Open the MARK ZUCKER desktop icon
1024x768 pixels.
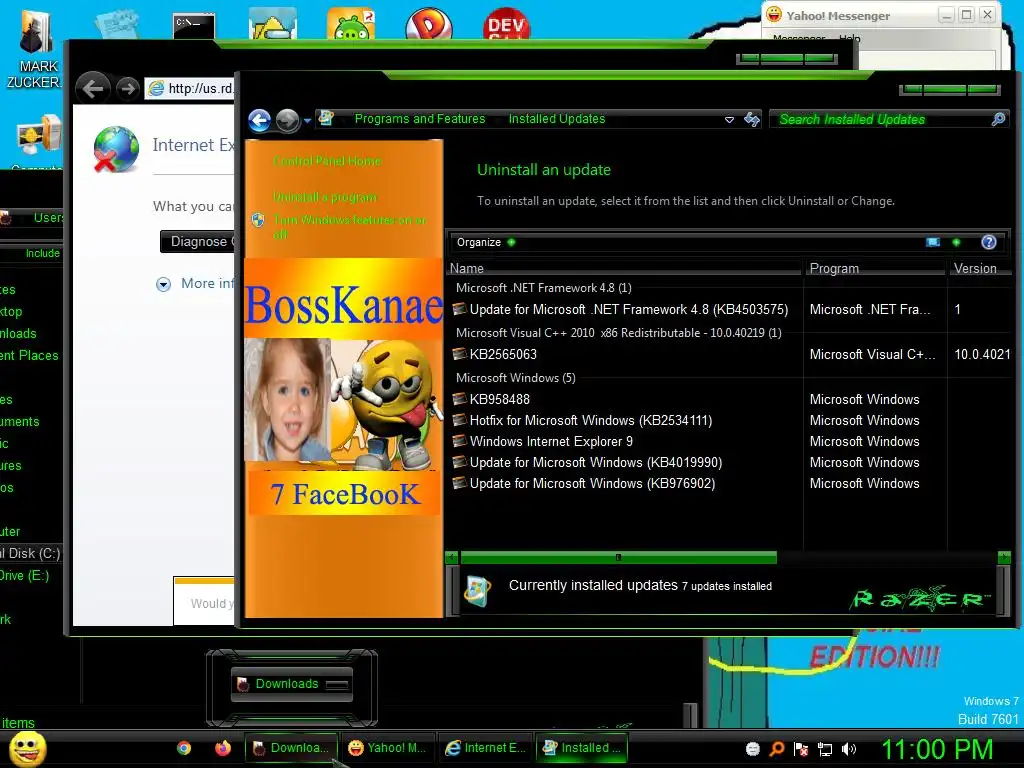click(x=37, y=47)
